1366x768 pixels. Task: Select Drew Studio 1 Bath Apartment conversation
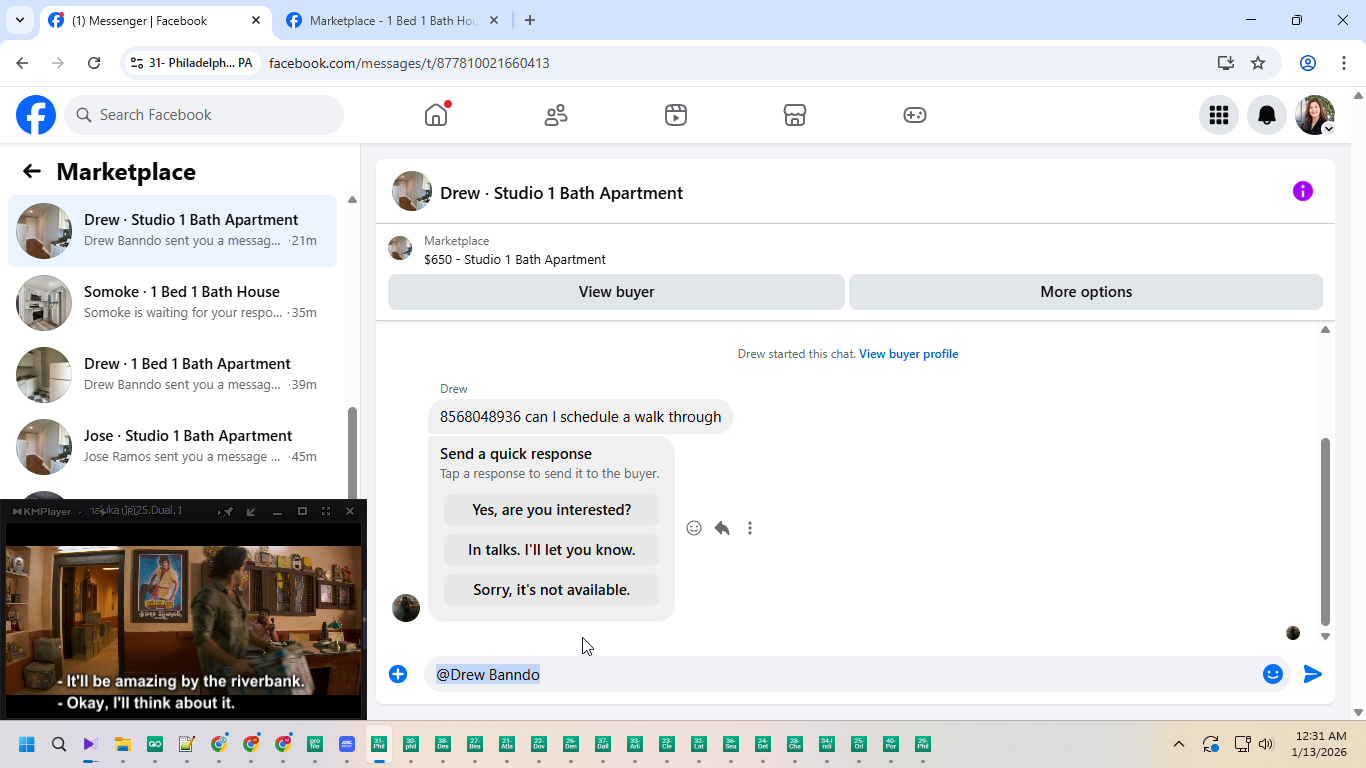coord(172,231)
